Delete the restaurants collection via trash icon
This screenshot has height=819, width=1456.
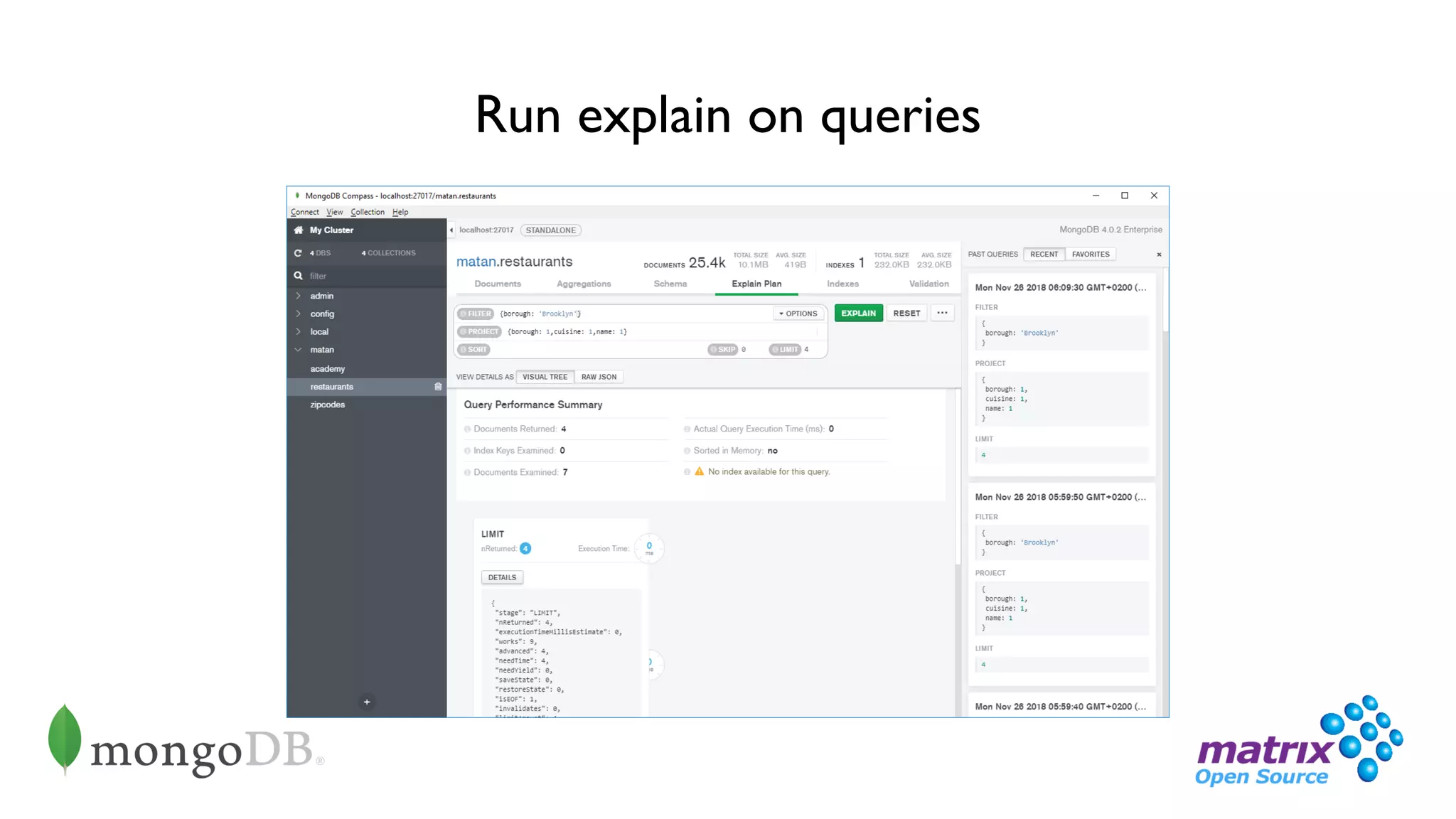(x=438, y=387)
